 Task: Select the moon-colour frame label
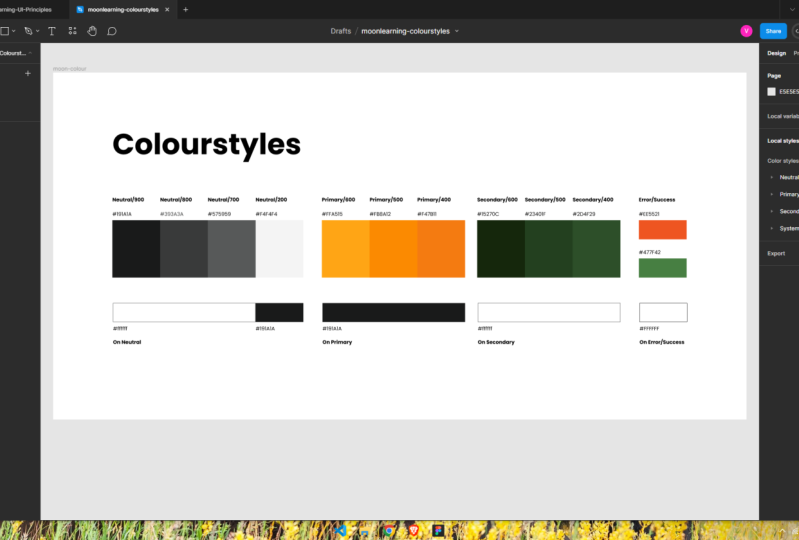point(70,69)
